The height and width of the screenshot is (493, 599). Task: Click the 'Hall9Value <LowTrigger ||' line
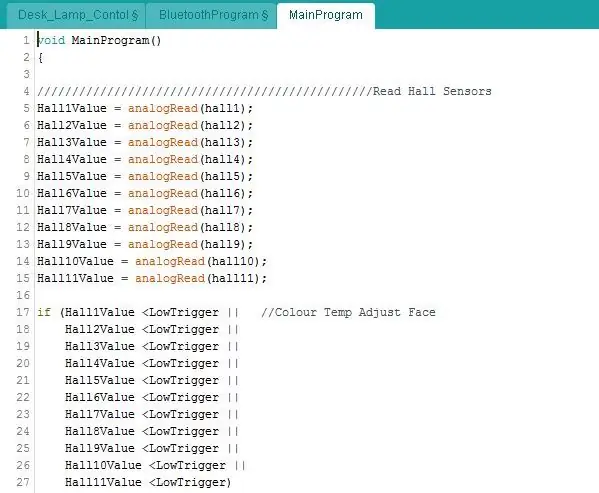click(152, 448)
